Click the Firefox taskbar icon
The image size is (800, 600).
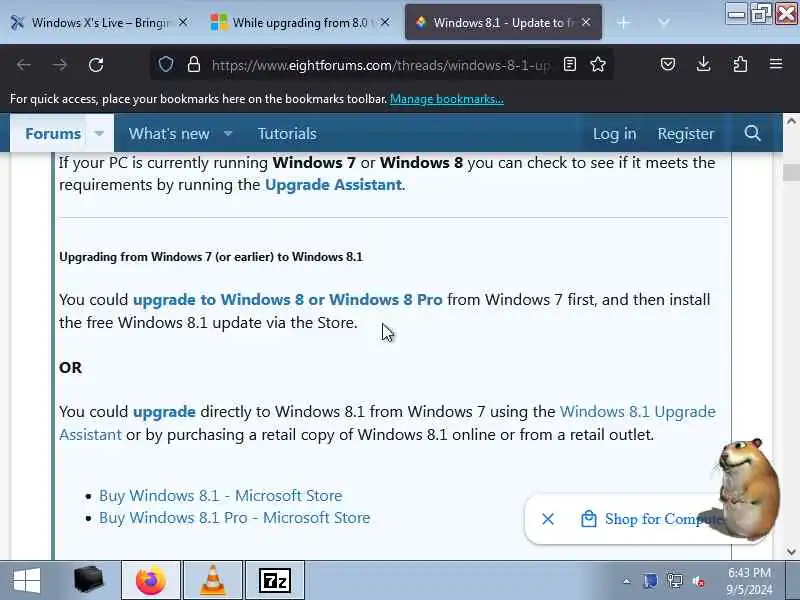pos(151,580)
